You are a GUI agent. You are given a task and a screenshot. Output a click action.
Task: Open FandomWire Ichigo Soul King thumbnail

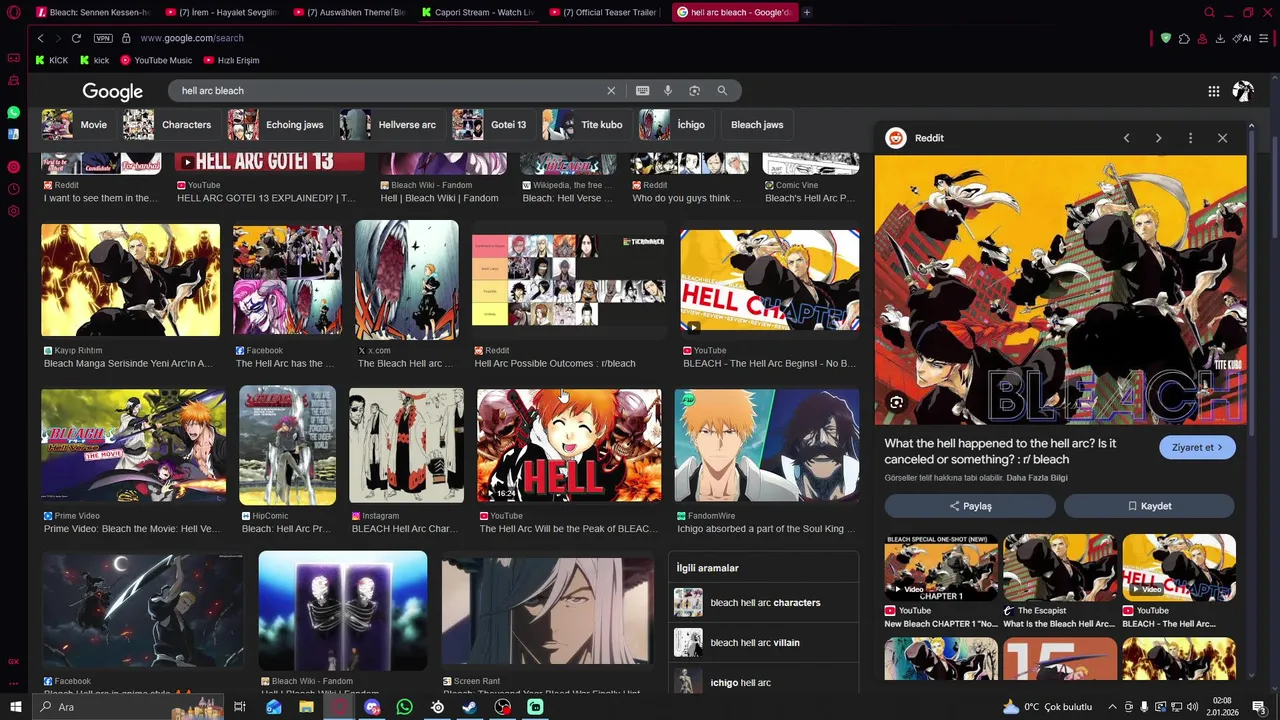coord(767,445)
